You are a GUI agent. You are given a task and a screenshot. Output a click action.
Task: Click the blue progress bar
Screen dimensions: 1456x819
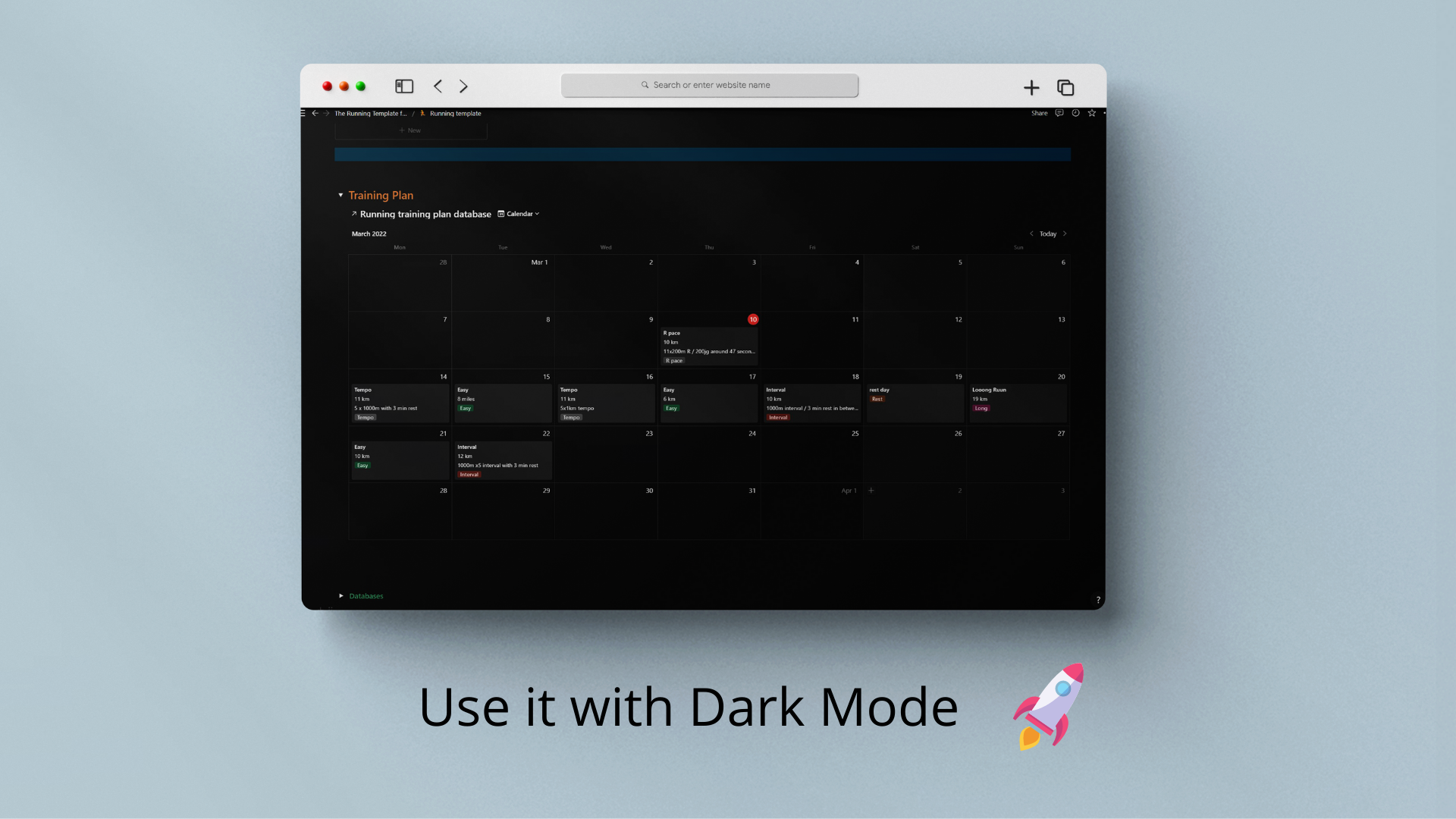(702, 154)
